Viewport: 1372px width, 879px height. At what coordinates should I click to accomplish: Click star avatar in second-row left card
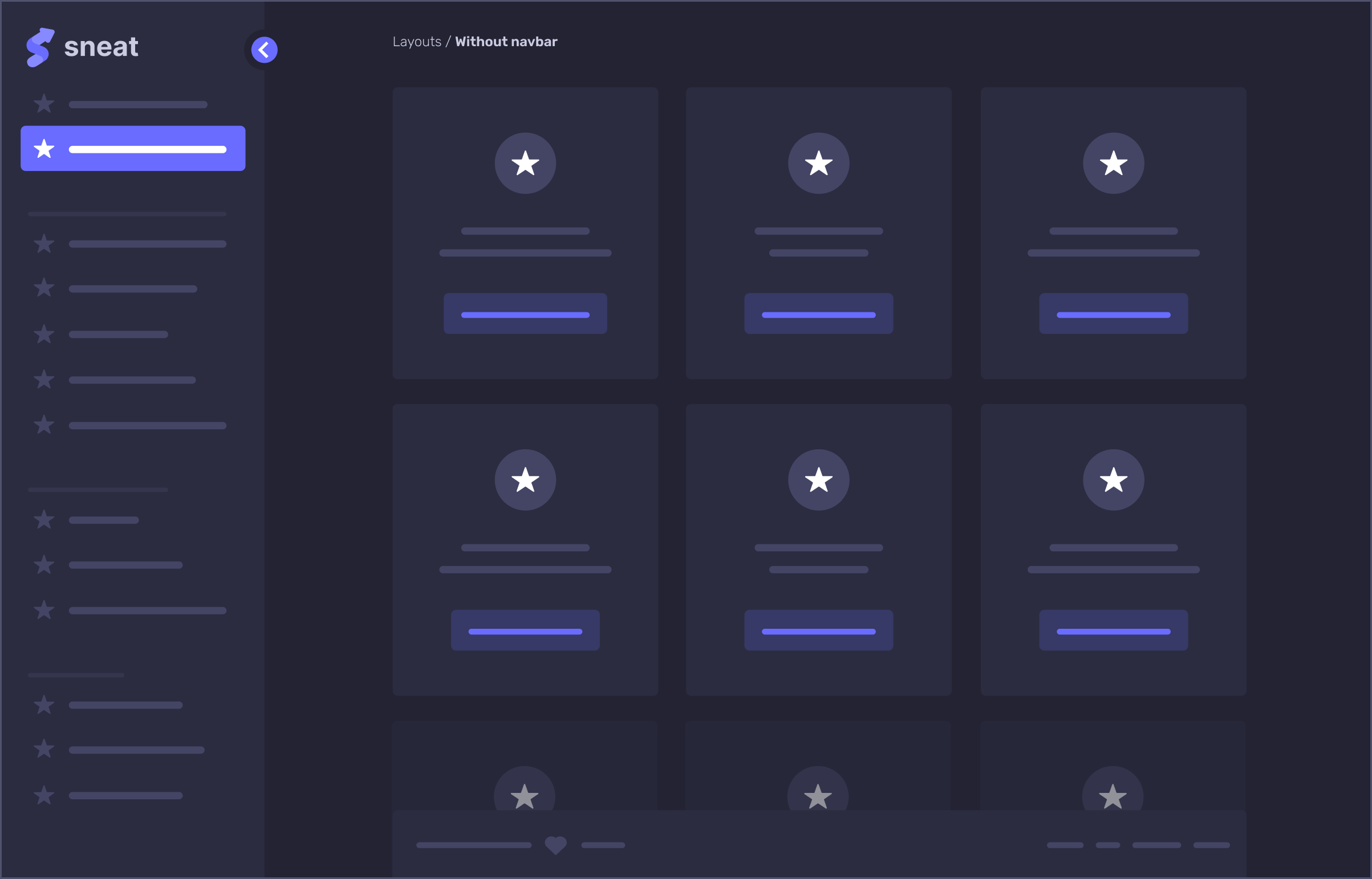coord(525,480)
